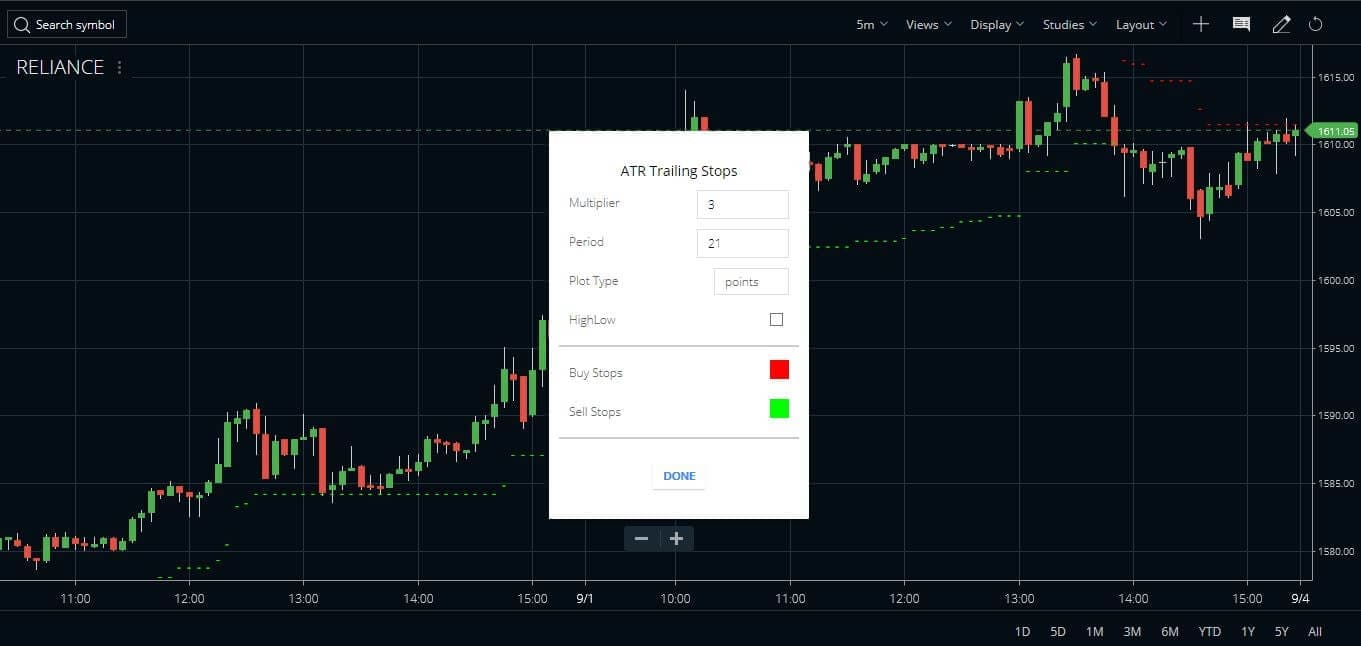Click the minus zoom-out control below the dialog
Viewport: 1361px width, 646px height.
(x=641, y=538)
